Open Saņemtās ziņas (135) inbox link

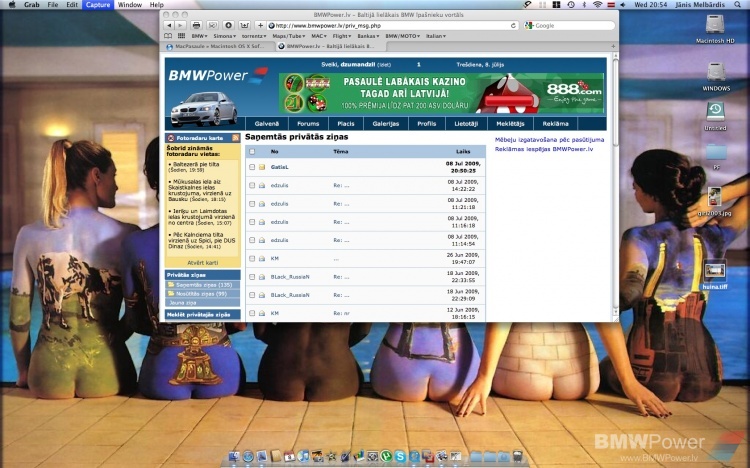click(x=203, y=285)
